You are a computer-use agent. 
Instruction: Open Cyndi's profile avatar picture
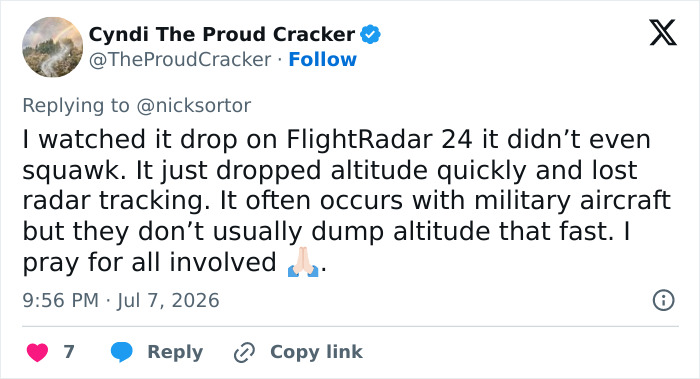tap(53, 47)
